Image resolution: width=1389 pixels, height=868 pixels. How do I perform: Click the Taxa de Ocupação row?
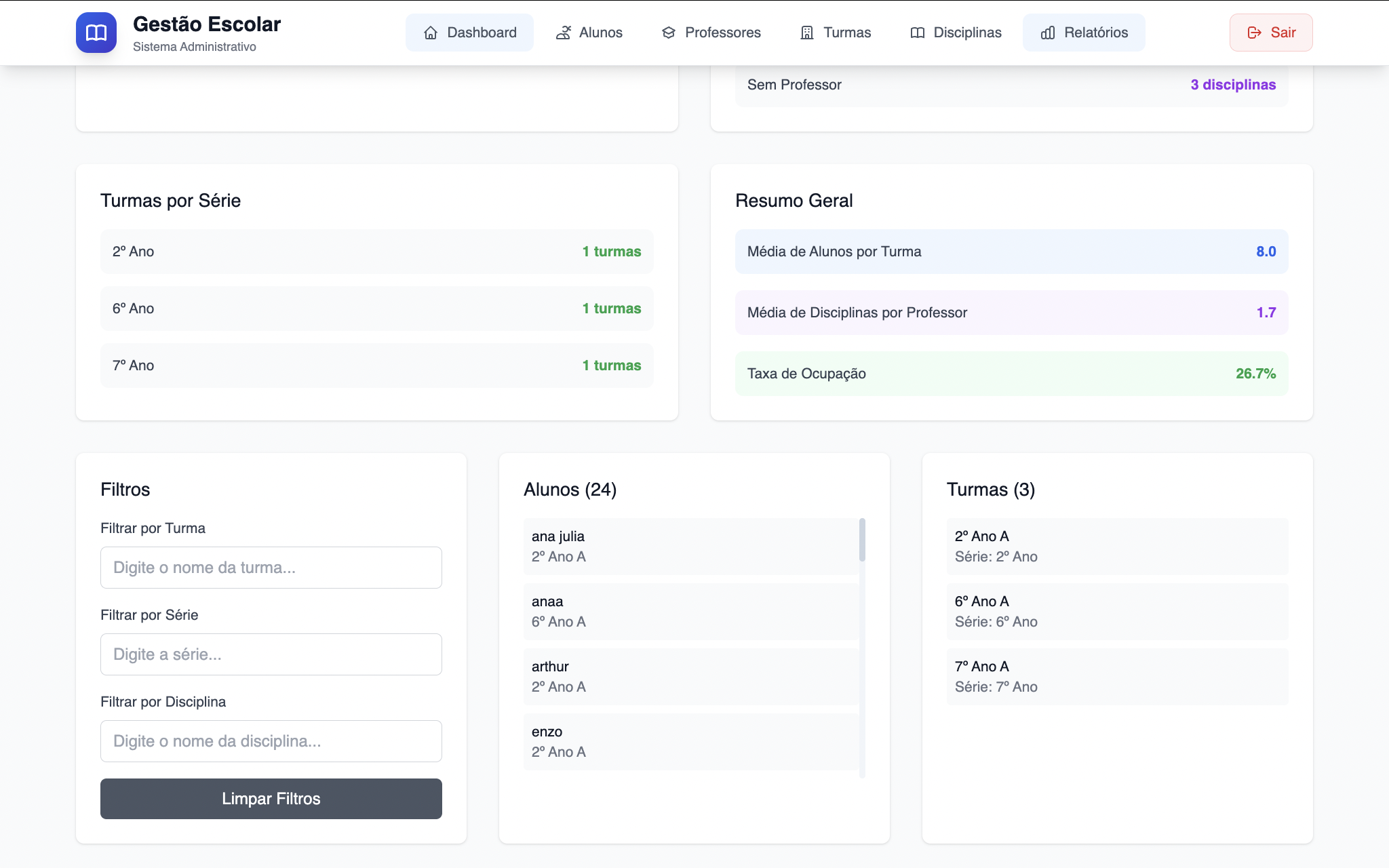(1011, 374)
